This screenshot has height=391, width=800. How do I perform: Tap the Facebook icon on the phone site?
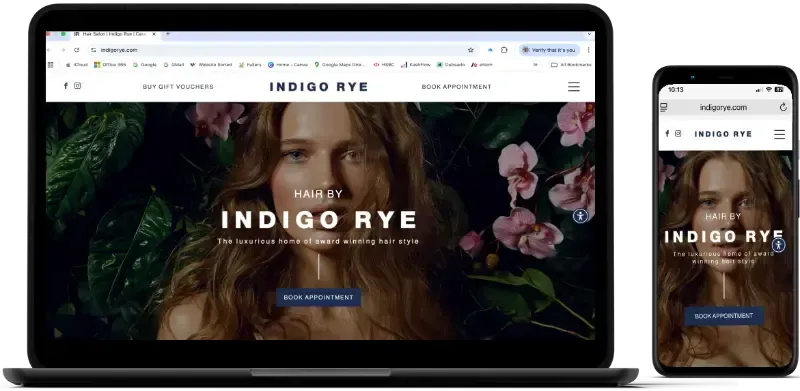(667, 134)
